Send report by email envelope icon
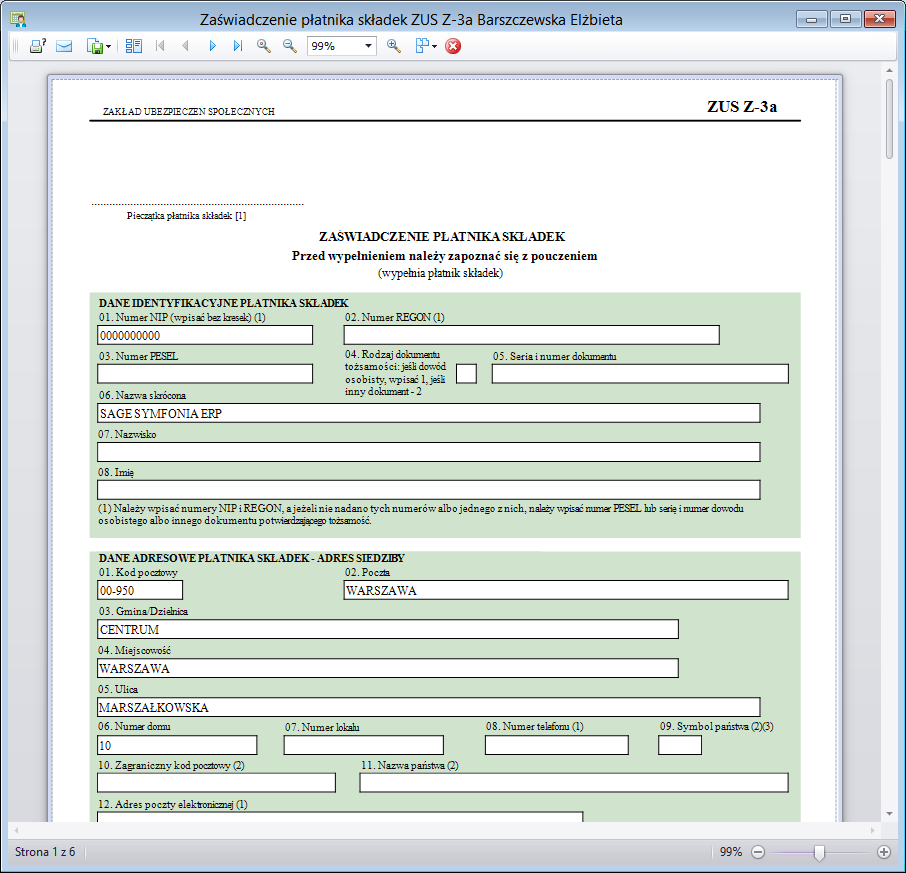 point(64,46)
